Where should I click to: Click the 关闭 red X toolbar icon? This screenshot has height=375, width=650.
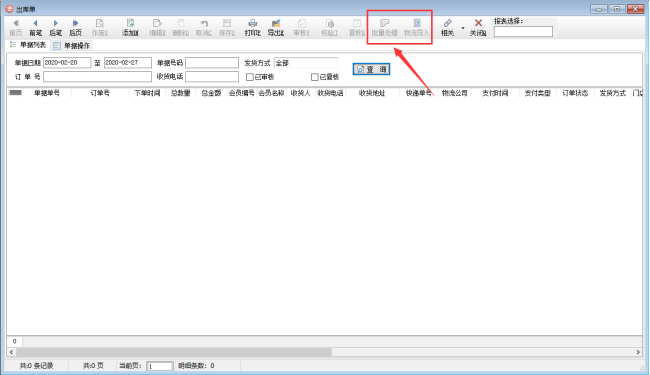[x=478, y=27]
